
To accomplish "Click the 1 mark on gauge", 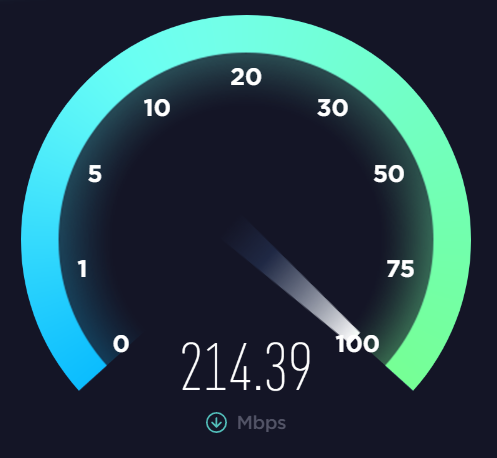I will pos(82,269).
